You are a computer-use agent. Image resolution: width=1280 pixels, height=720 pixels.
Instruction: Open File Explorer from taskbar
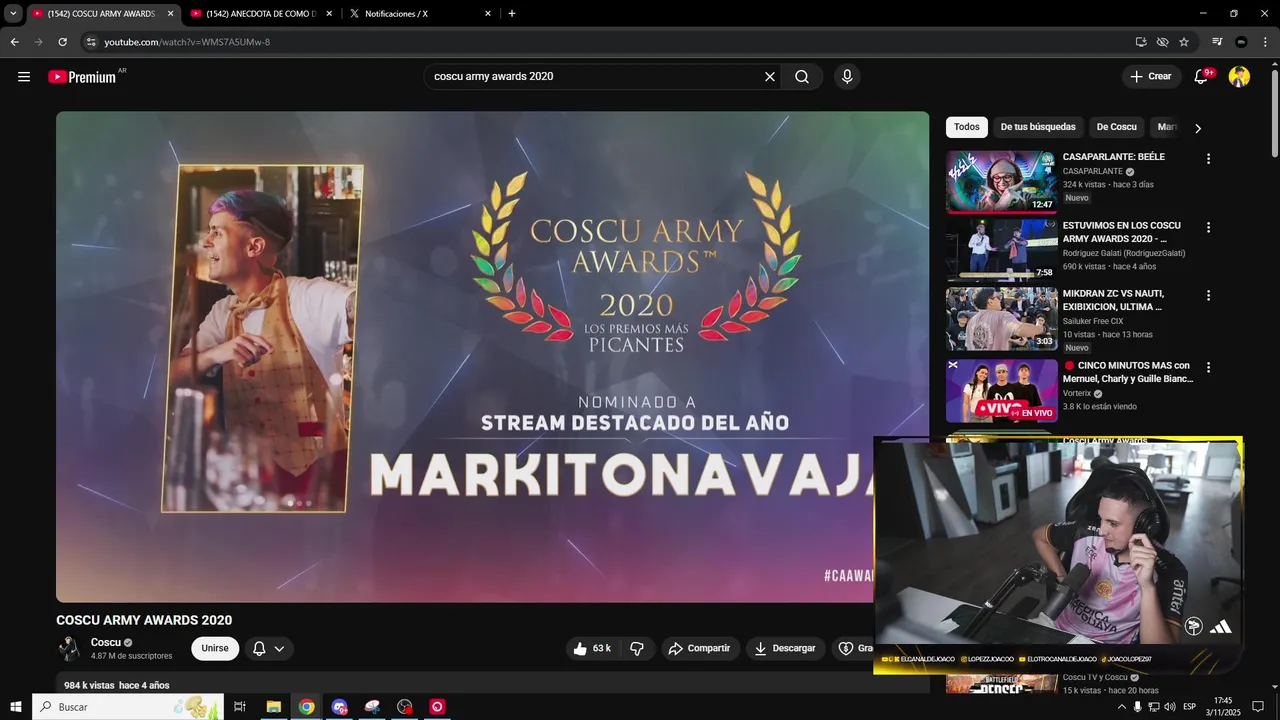273,707
